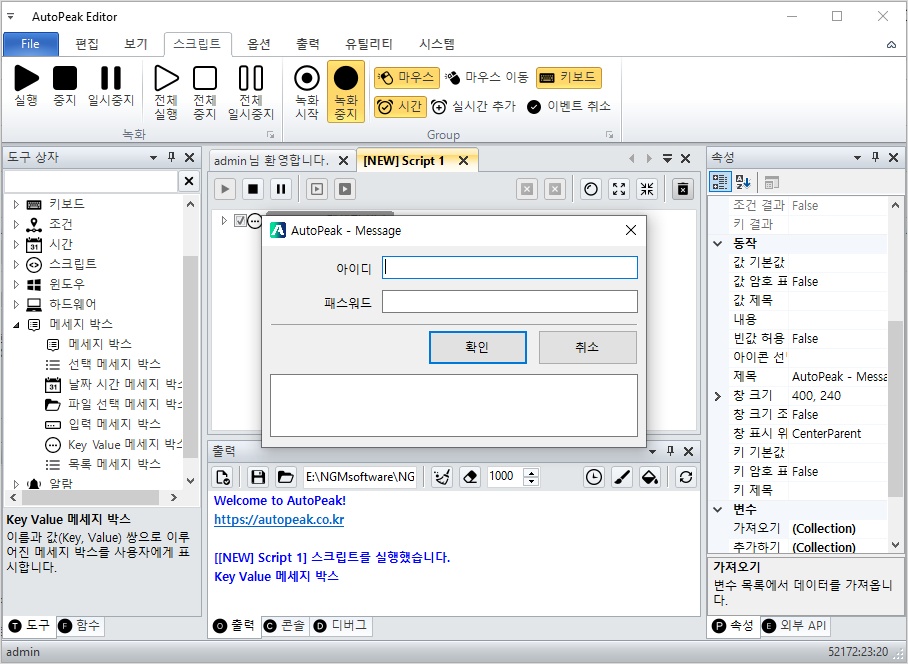Collapse the 동작 property group
This screenshot has height=664, width=908.
[x=717, y=243]
